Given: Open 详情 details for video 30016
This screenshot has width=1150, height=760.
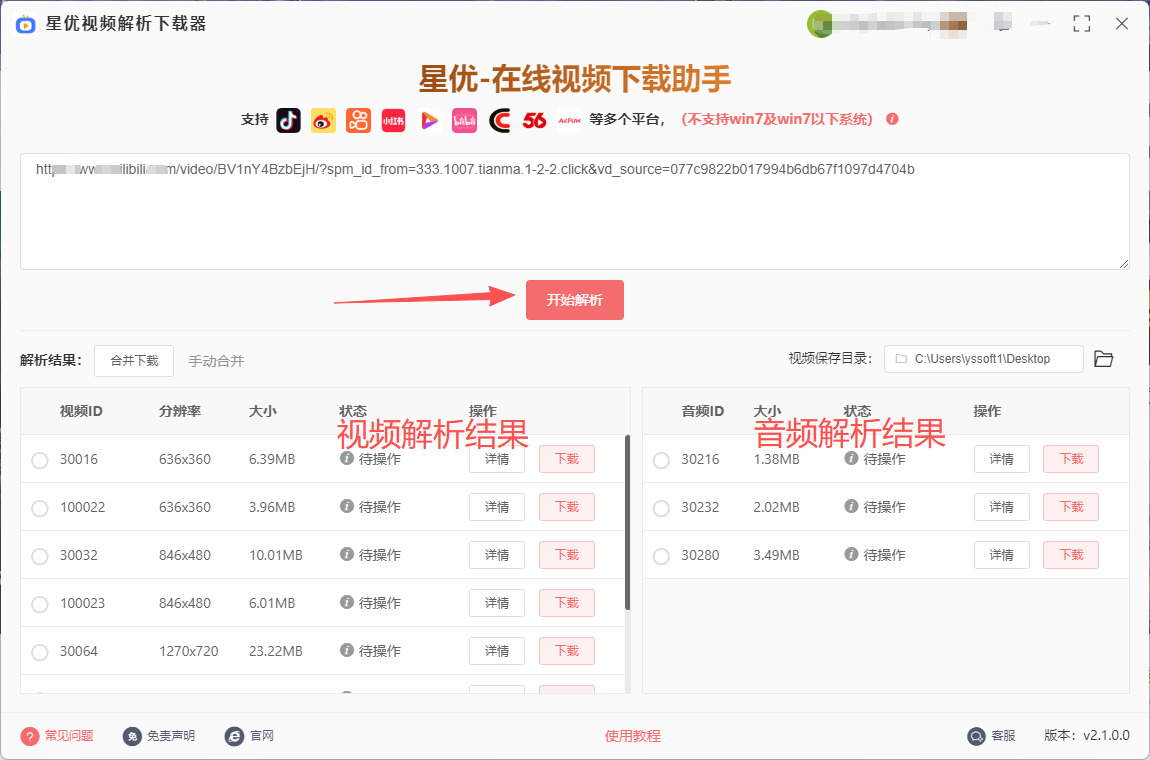Looking at the screenshot, I should (497, 459).
